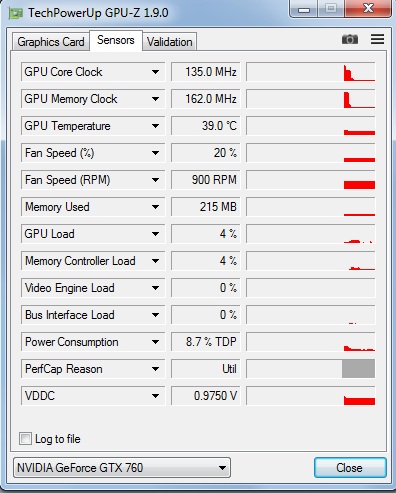This screenshot has height=493, width=396.
Task: Open the PerfCap Reason dropdown
Action: (93, 369)
